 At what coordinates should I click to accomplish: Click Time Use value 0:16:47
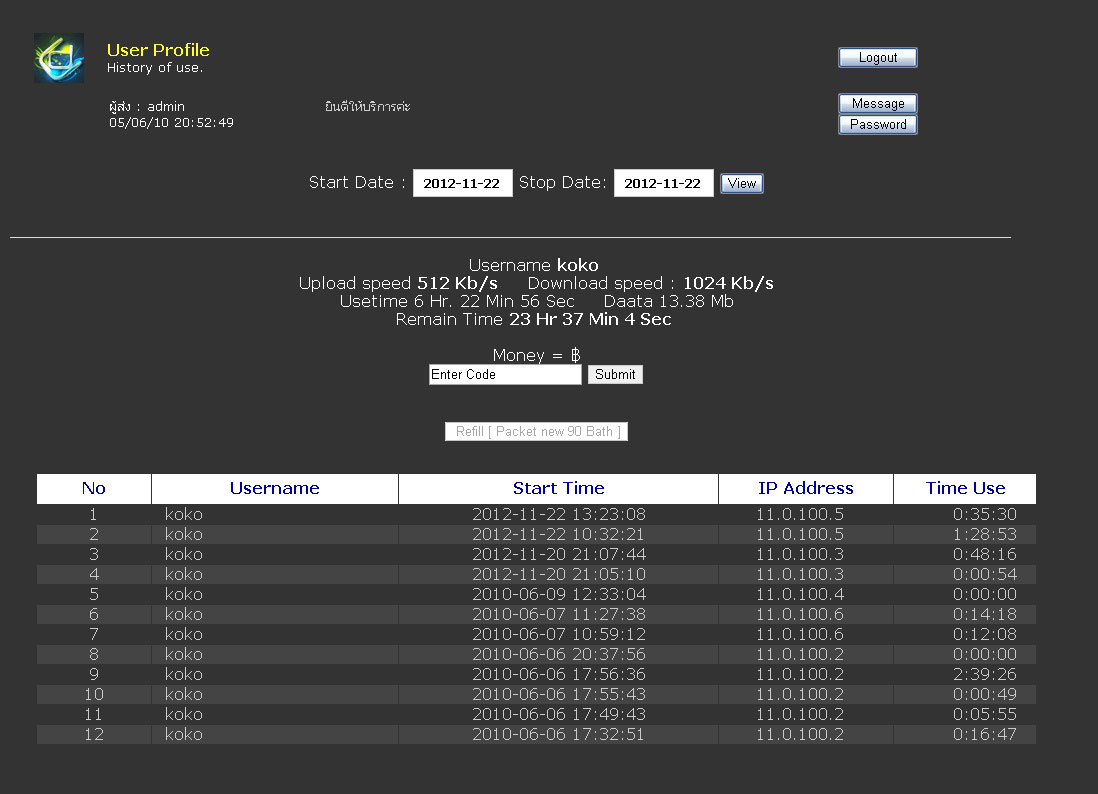coord(985,734)
